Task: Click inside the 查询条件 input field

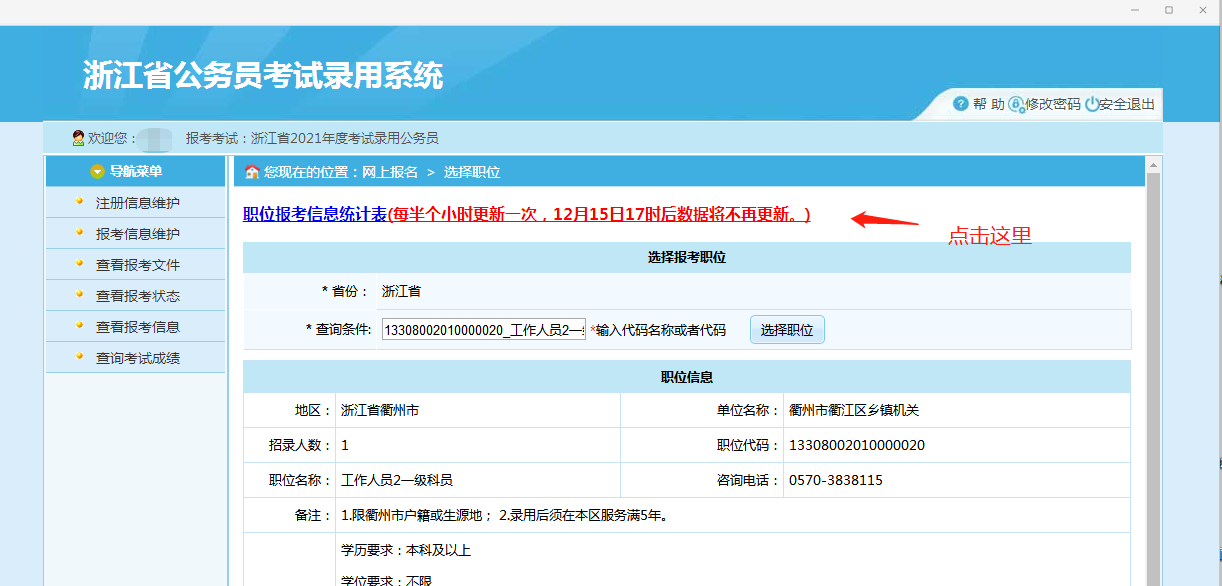Action: pyautogui.click(x=483, y=329)
